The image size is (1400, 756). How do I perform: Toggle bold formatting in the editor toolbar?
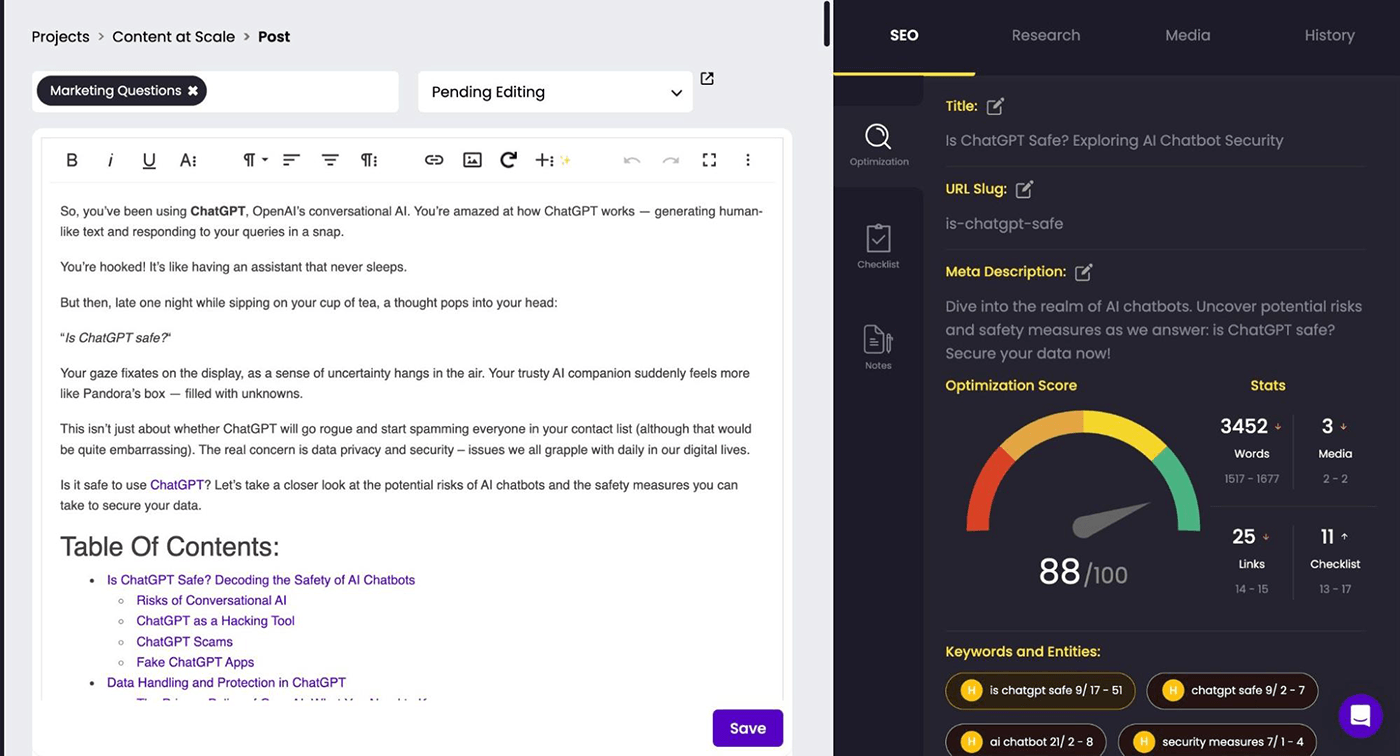pos(72,160)
